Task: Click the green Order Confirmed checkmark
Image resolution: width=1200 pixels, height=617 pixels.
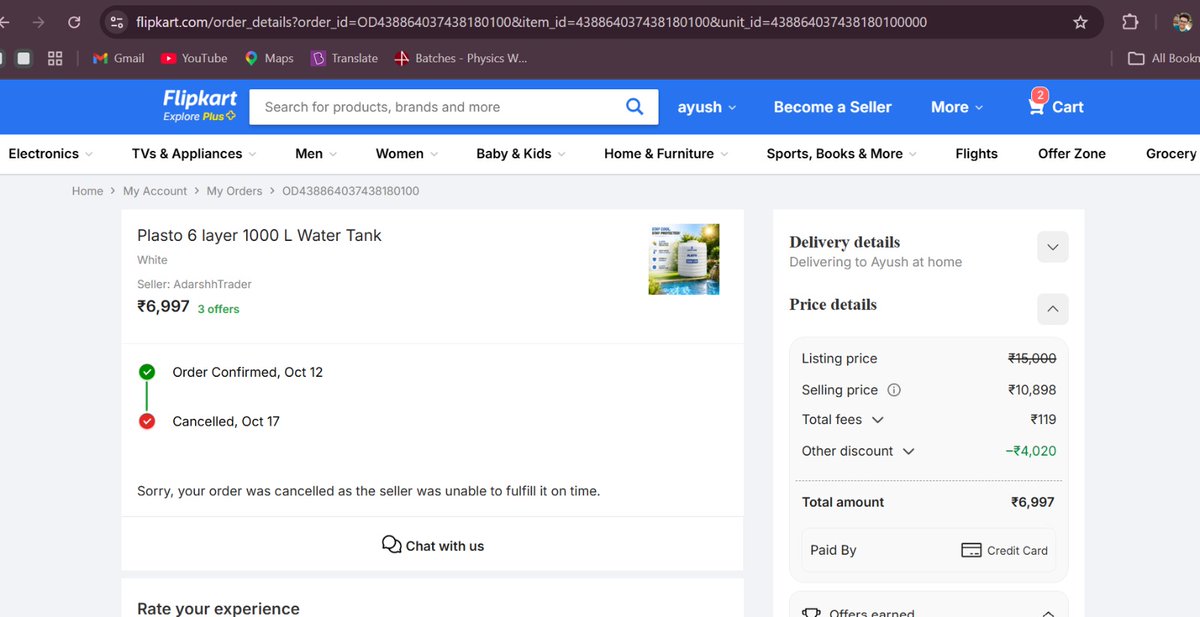Action: tap(147, 372)
